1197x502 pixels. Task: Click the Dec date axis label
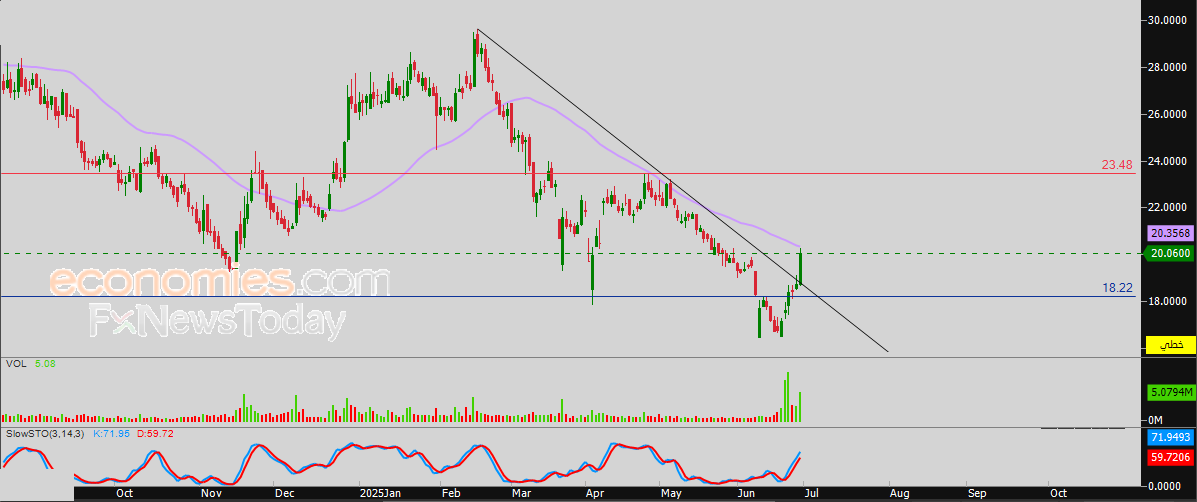(285, 494)
